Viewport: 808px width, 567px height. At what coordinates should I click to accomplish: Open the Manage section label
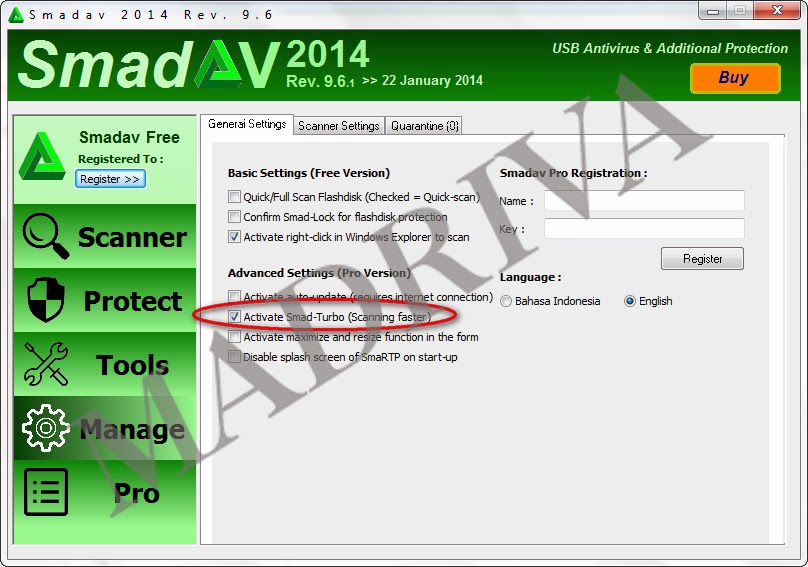click(132, 429)
